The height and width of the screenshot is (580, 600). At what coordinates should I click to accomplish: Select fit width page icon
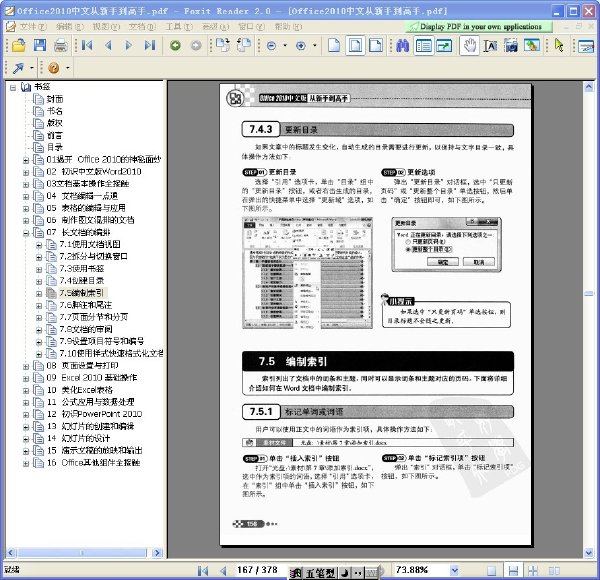point(376,46)
